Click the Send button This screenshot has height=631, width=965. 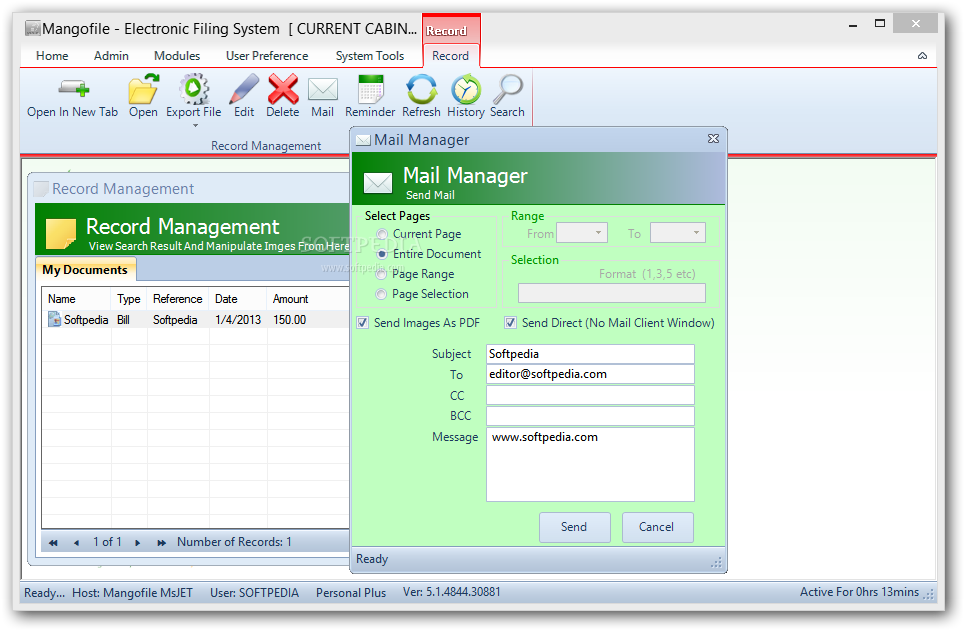pyautogui.click(x=574, y=527)
